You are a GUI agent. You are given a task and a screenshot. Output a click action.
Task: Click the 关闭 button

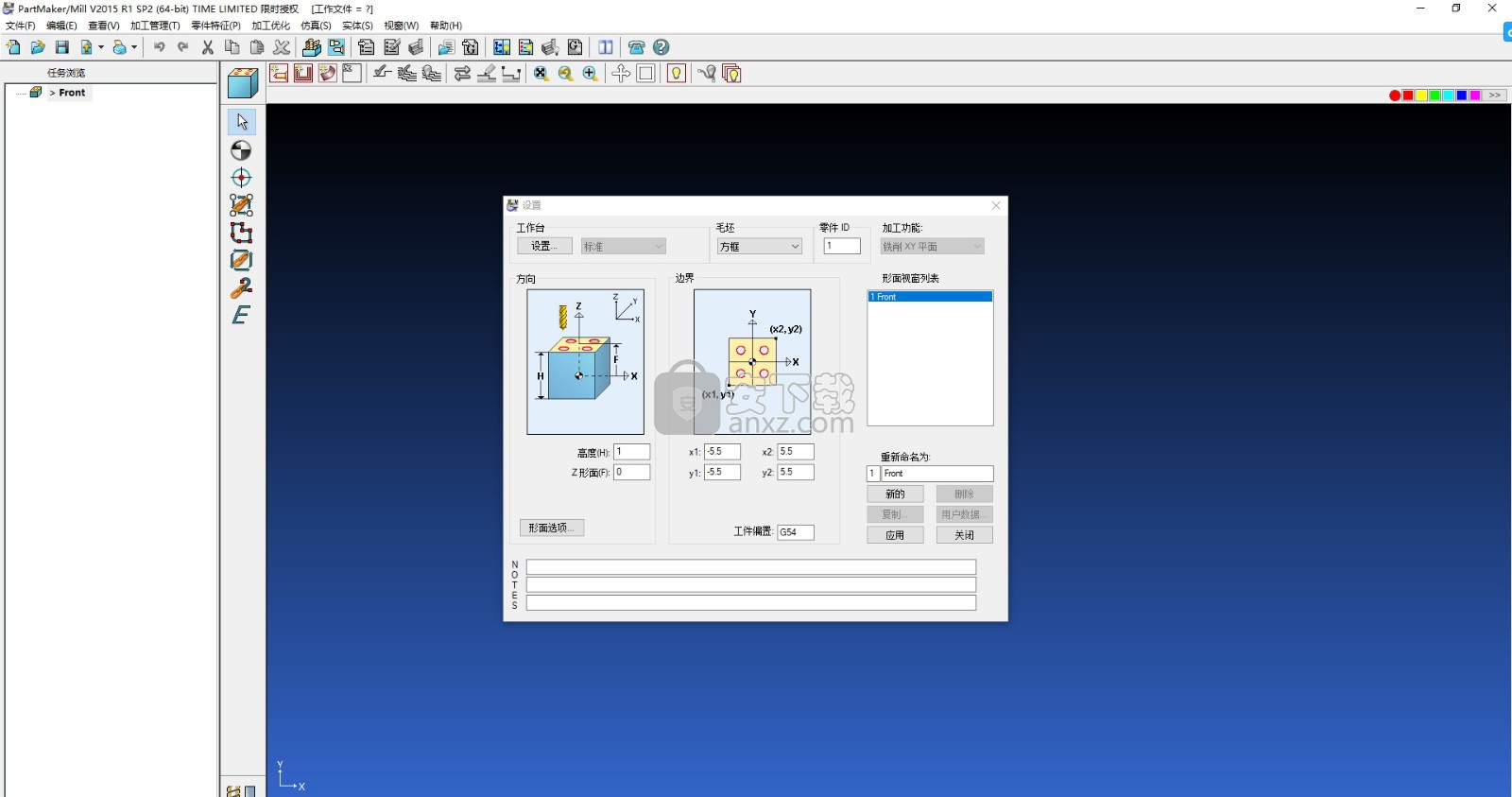pos(965,535)
